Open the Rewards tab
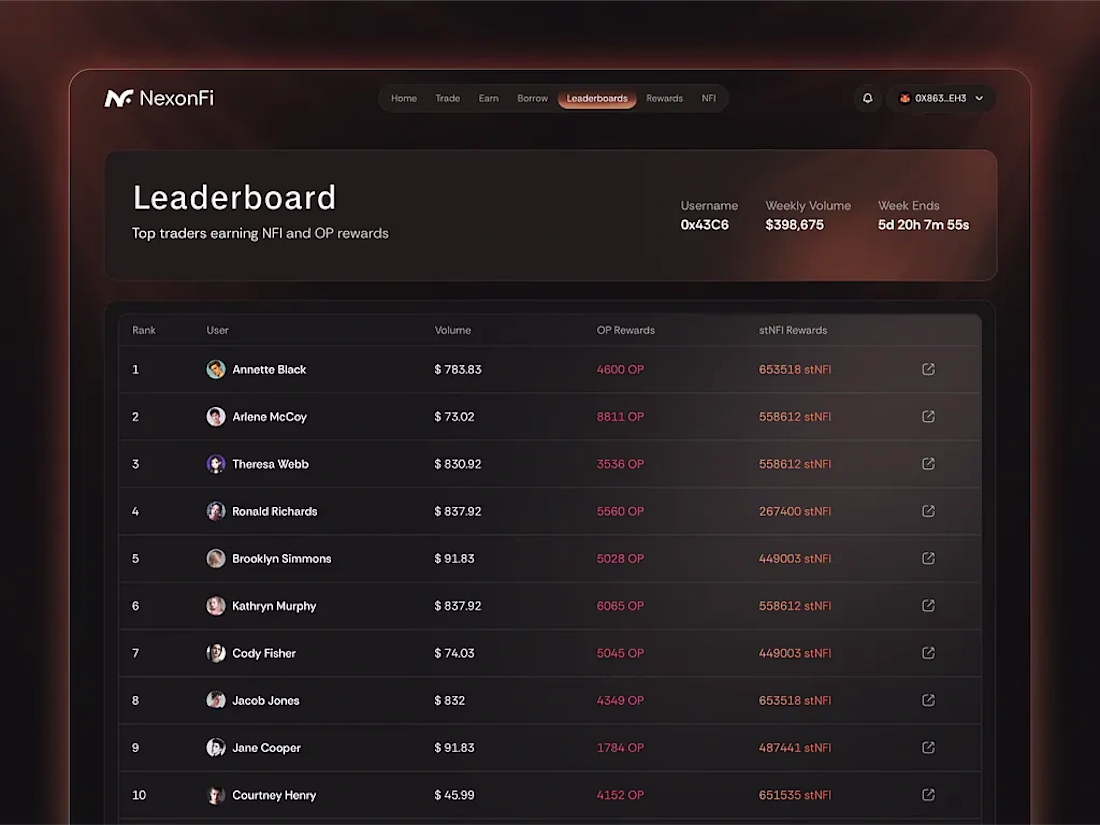 [x=664, y=98]
